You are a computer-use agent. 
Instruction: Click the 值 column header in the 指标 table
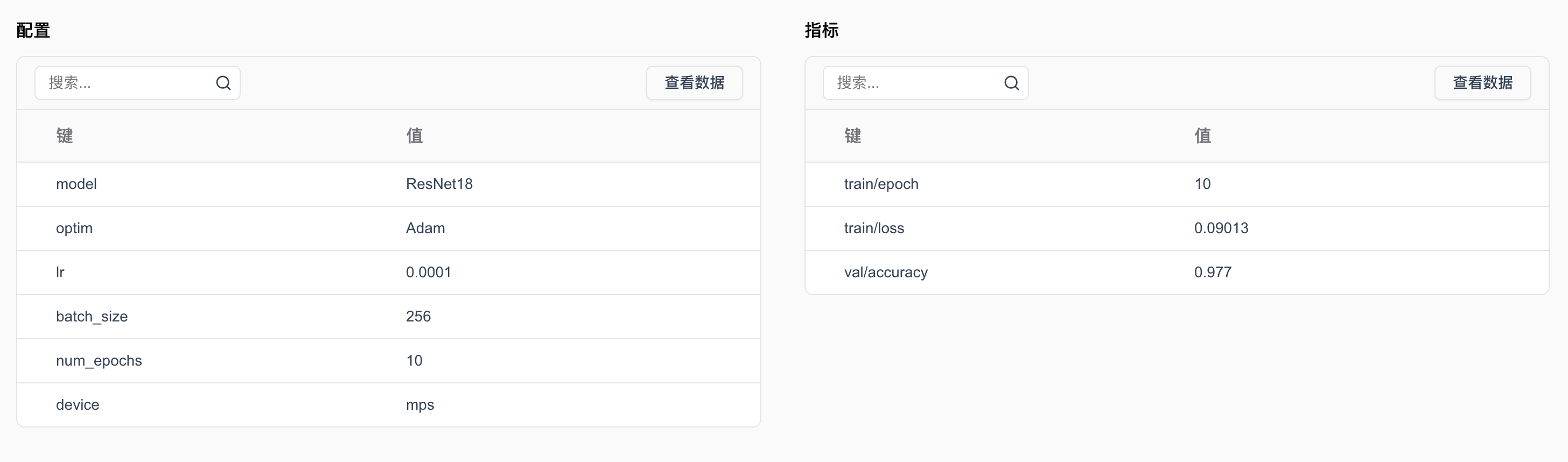(x=1203, y=135)
